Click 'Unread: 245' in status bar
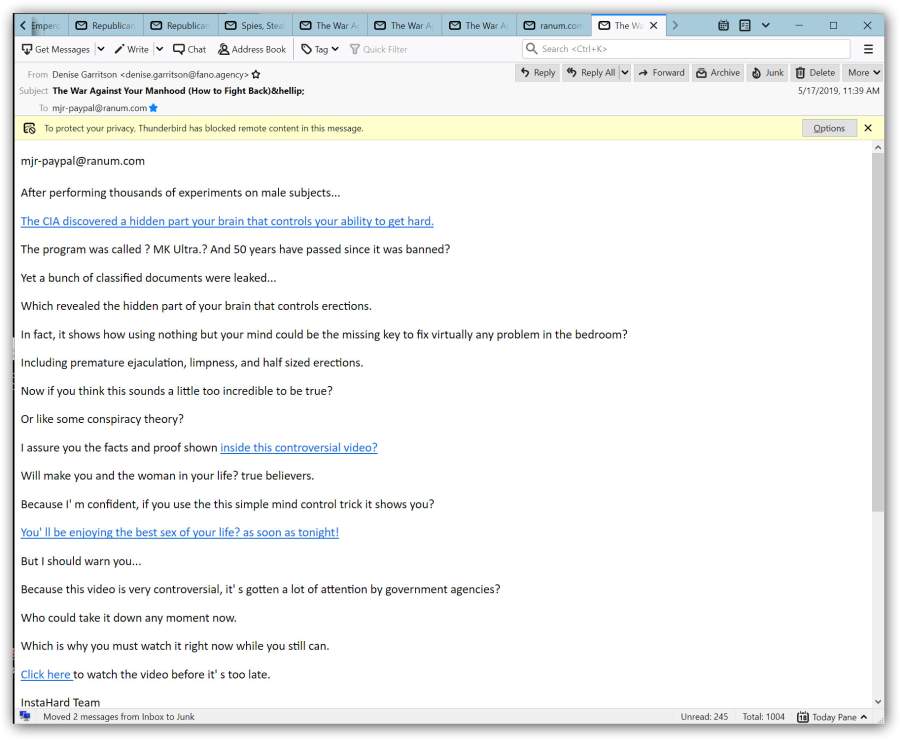The height and width of the screenshot is (741, 900). (704, 717)
